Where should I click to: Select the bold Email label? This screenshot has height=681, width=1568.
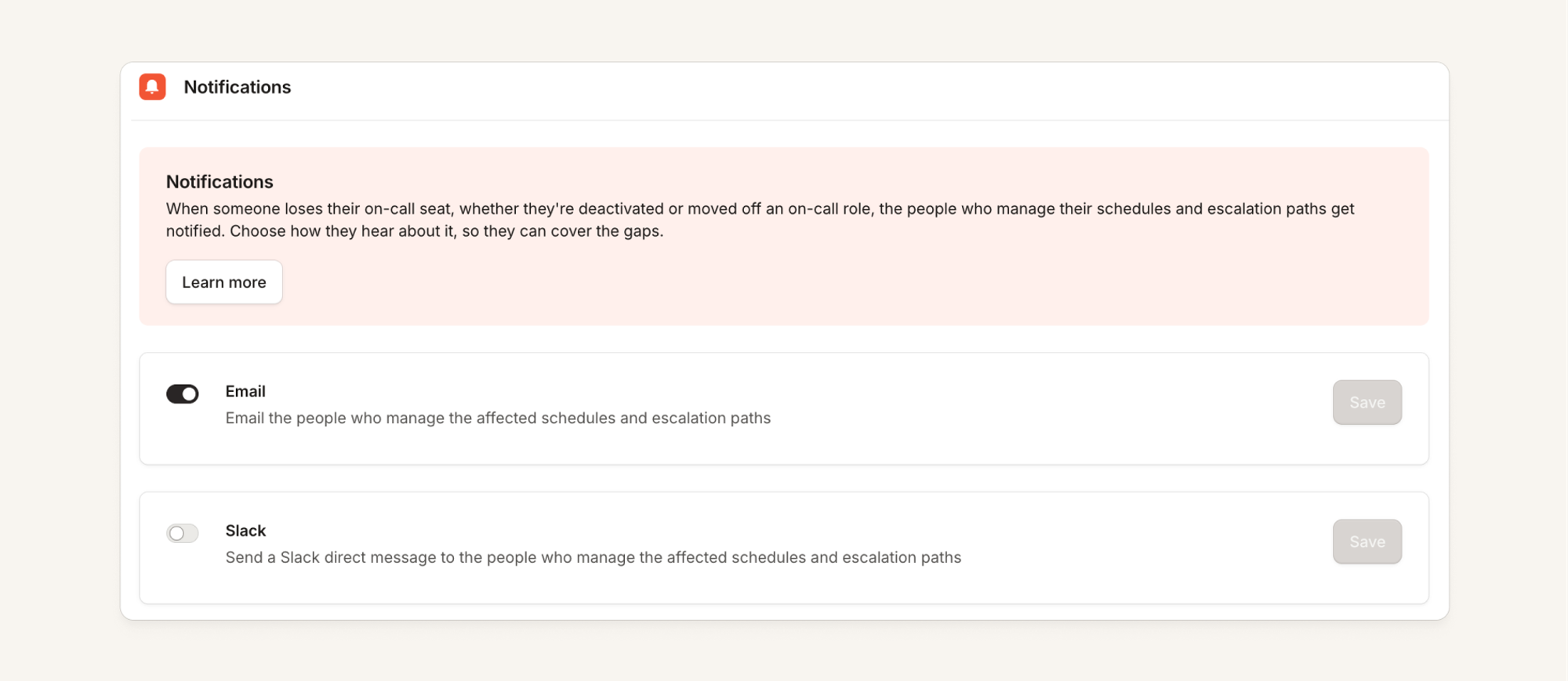[x=245, y=391]
